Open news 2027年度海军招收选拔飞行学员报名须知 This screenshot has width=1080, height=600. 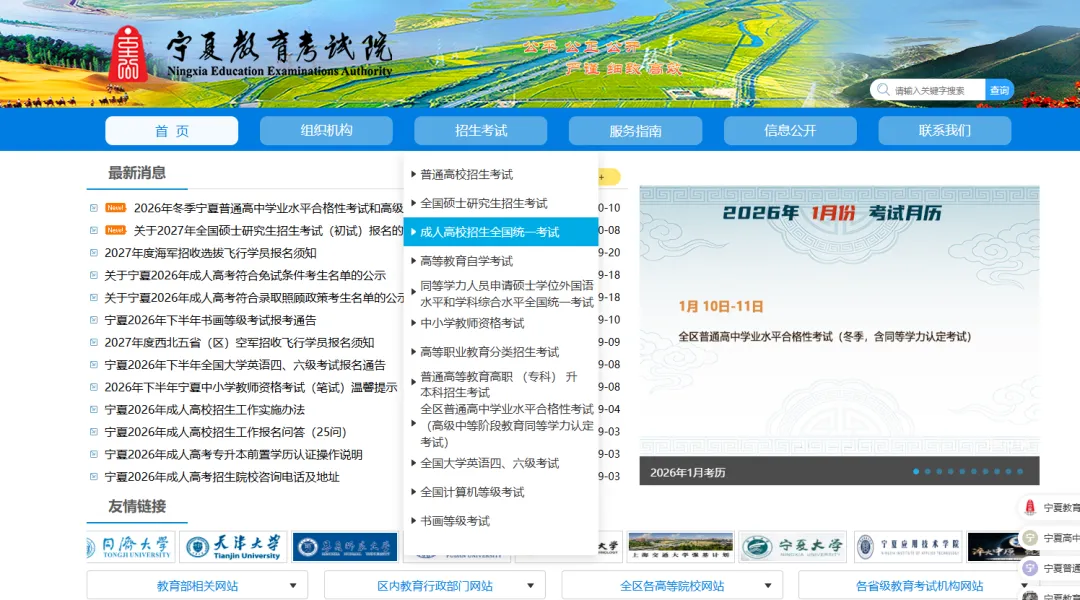[210, 253]
